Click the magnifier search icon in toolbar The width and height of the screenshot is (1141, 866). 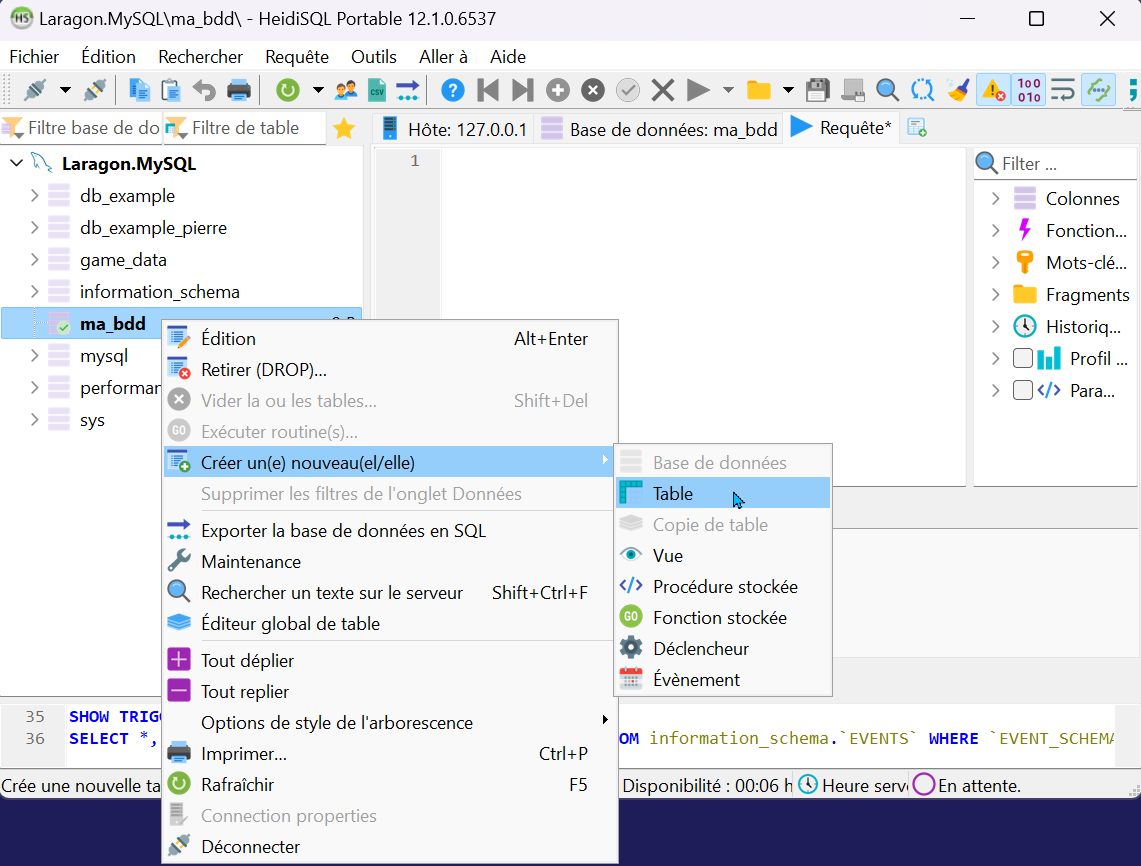(887, 90)
